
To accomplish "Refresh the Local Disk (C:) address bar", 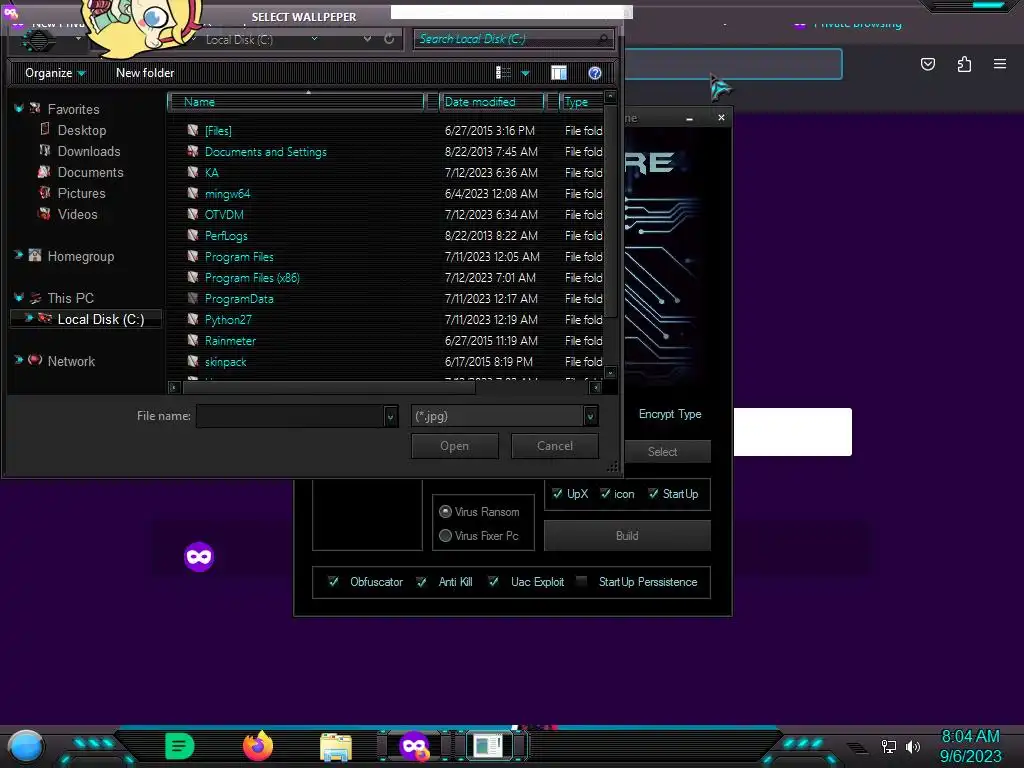I will [389, 39].
